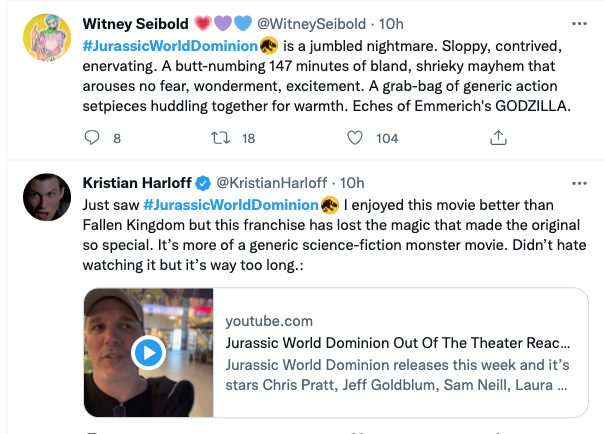The height and width of the screenshot is (434, 604).
Task: Open more options on Witney Seibold's tweet
Action: [x=578, y=22]
